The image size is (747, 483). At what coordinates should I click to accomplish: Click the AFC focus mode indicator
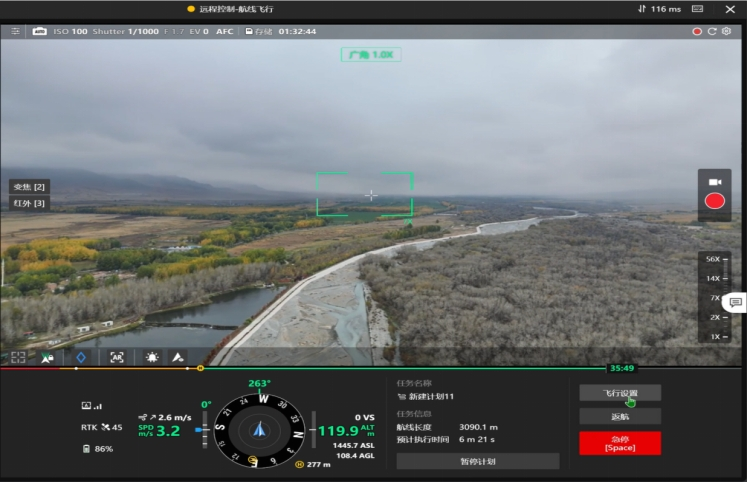(x=225, y=31)
